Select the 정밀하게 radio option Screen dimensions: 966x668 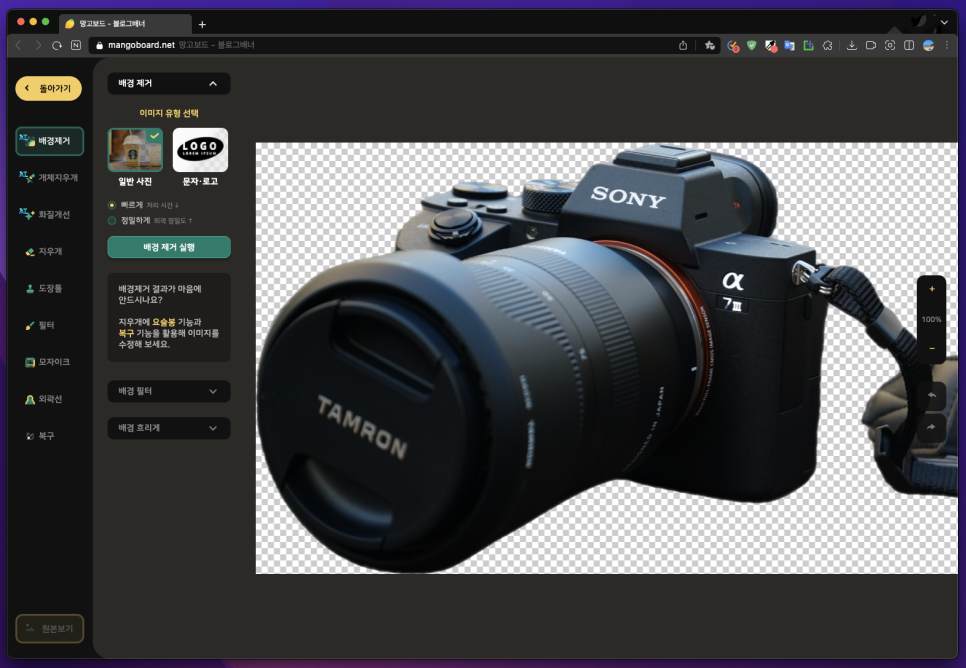click(x=112, y=221)
